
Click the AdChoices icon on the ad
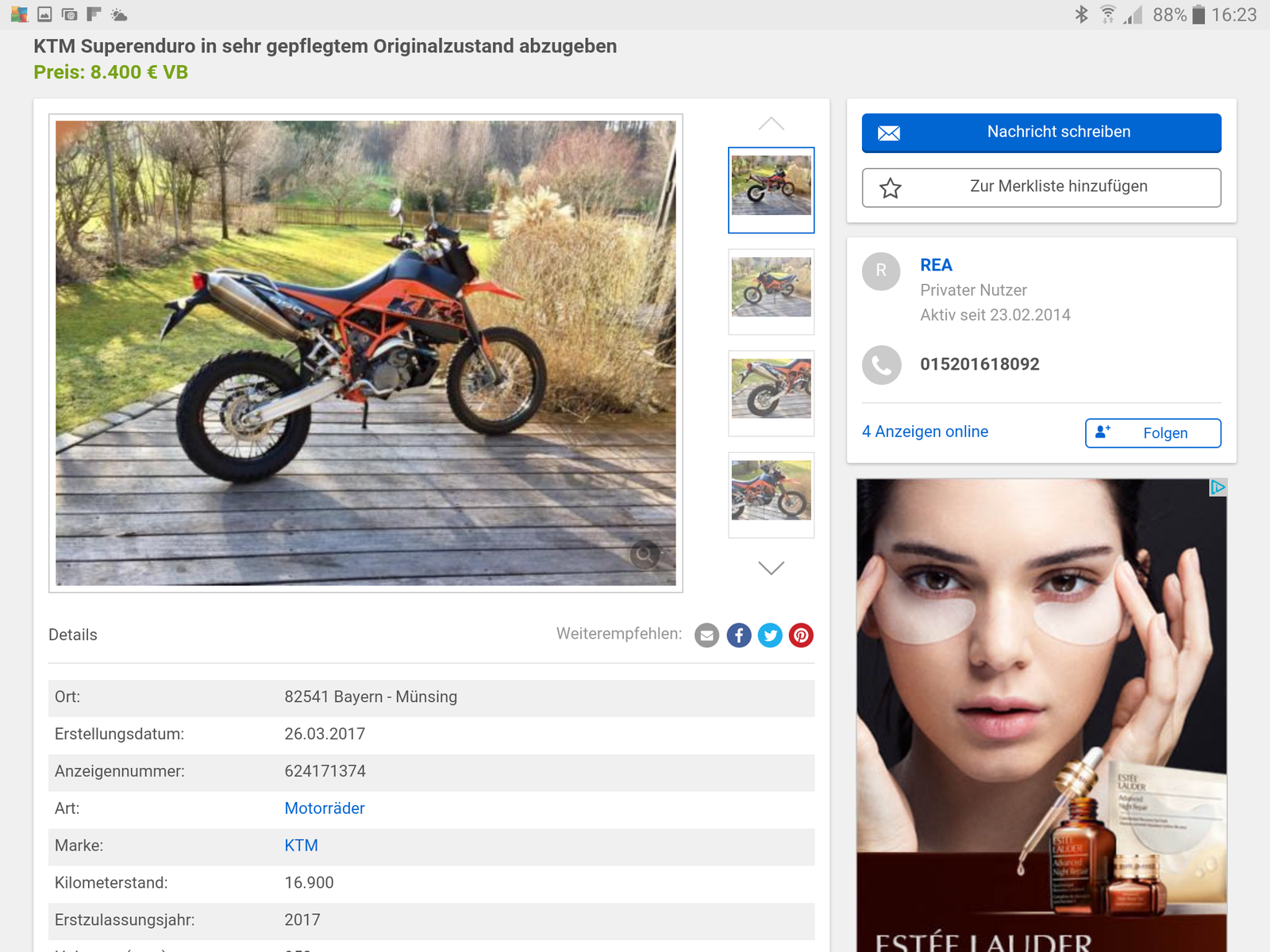1218,487
